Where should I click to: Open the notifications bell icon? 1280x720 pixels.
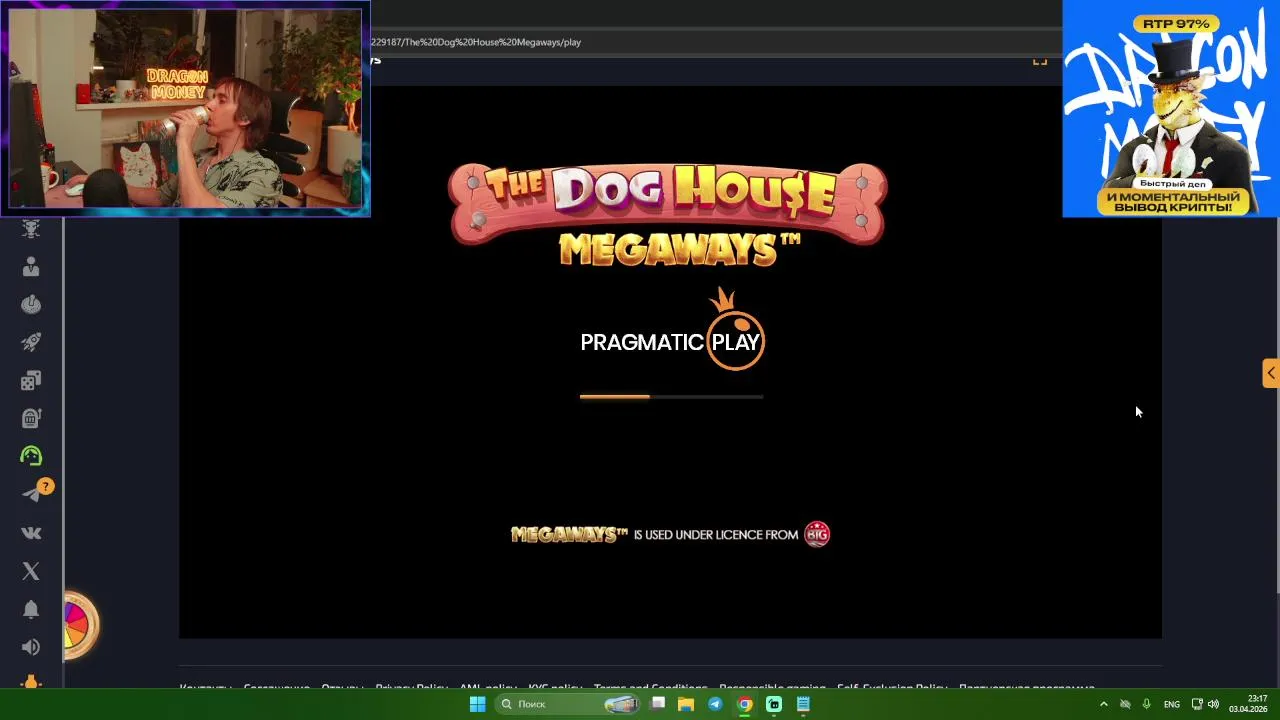tap(31, 609)
